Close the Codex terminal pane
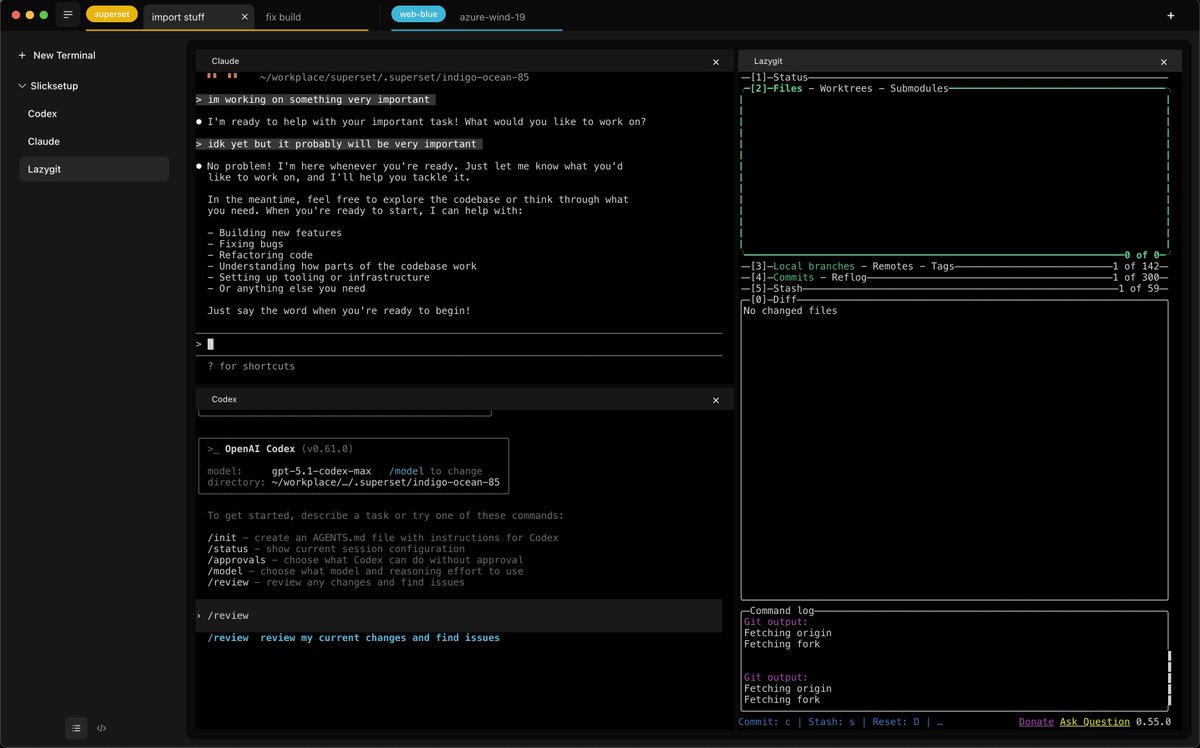Viewport: 1200px width, 748px height. 715,400
